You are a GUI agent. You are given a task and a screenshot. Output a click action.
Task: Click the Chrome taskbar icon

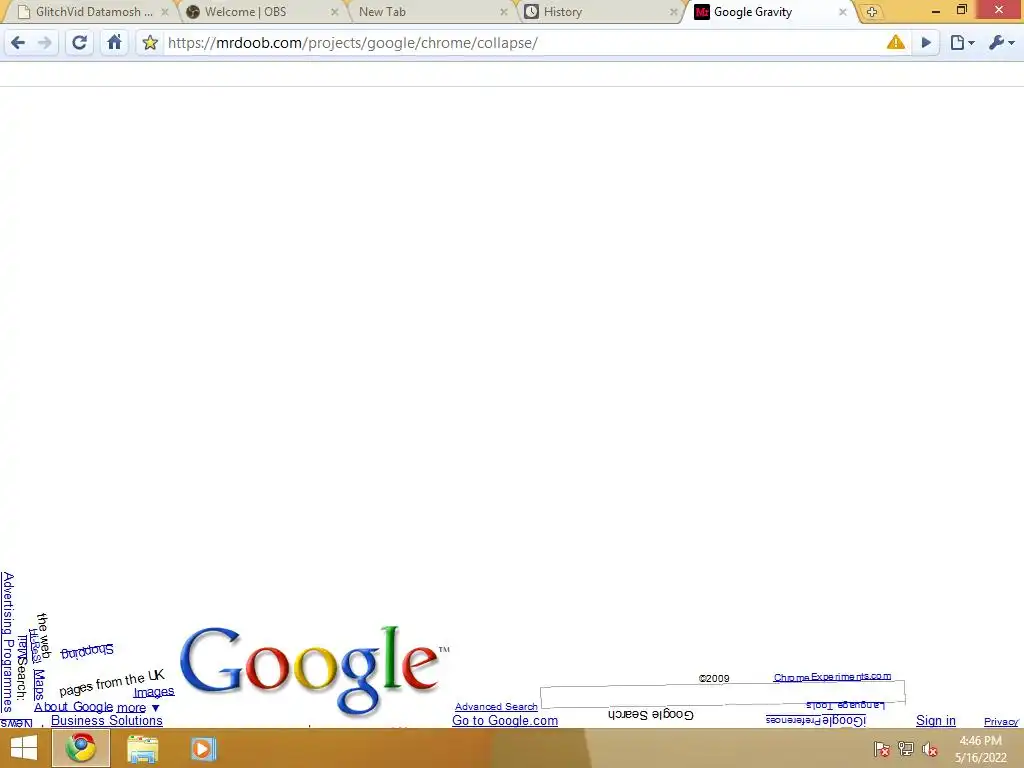pyautogui.click(x=81, y=748)
